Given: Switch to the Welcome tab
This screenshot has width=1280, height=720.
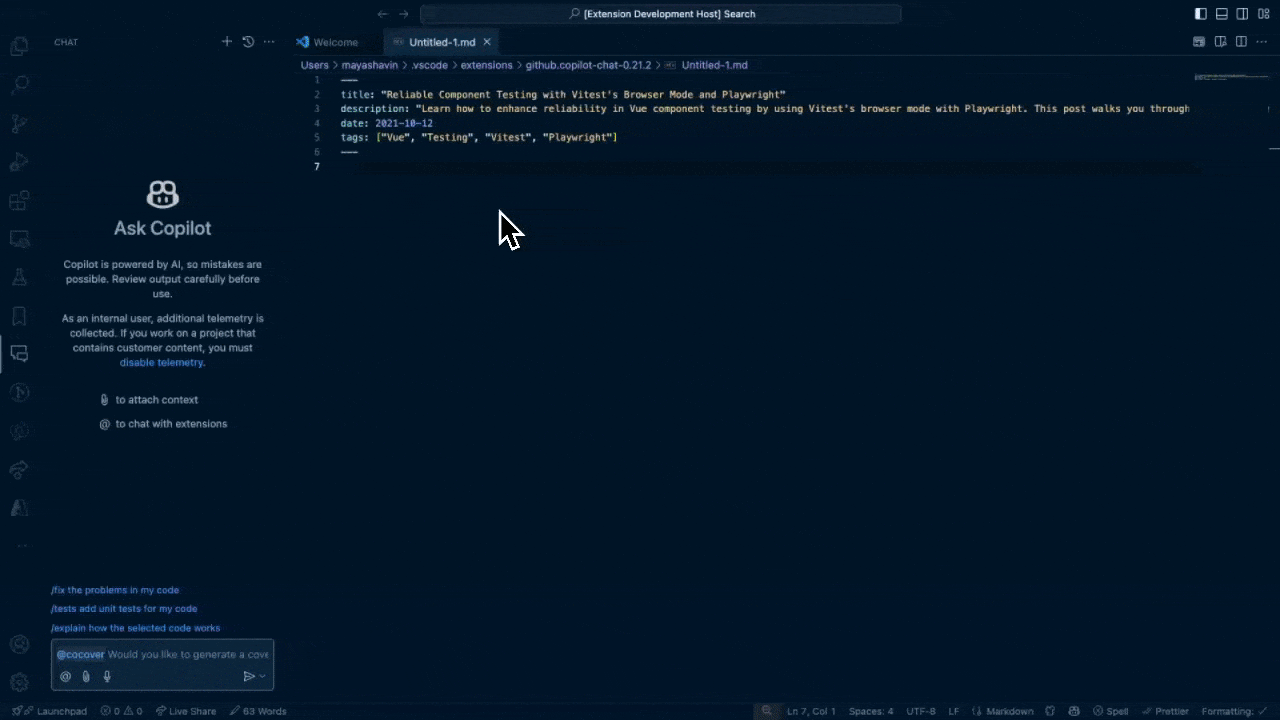Looking at the screenshot, I should coord(335,42).
